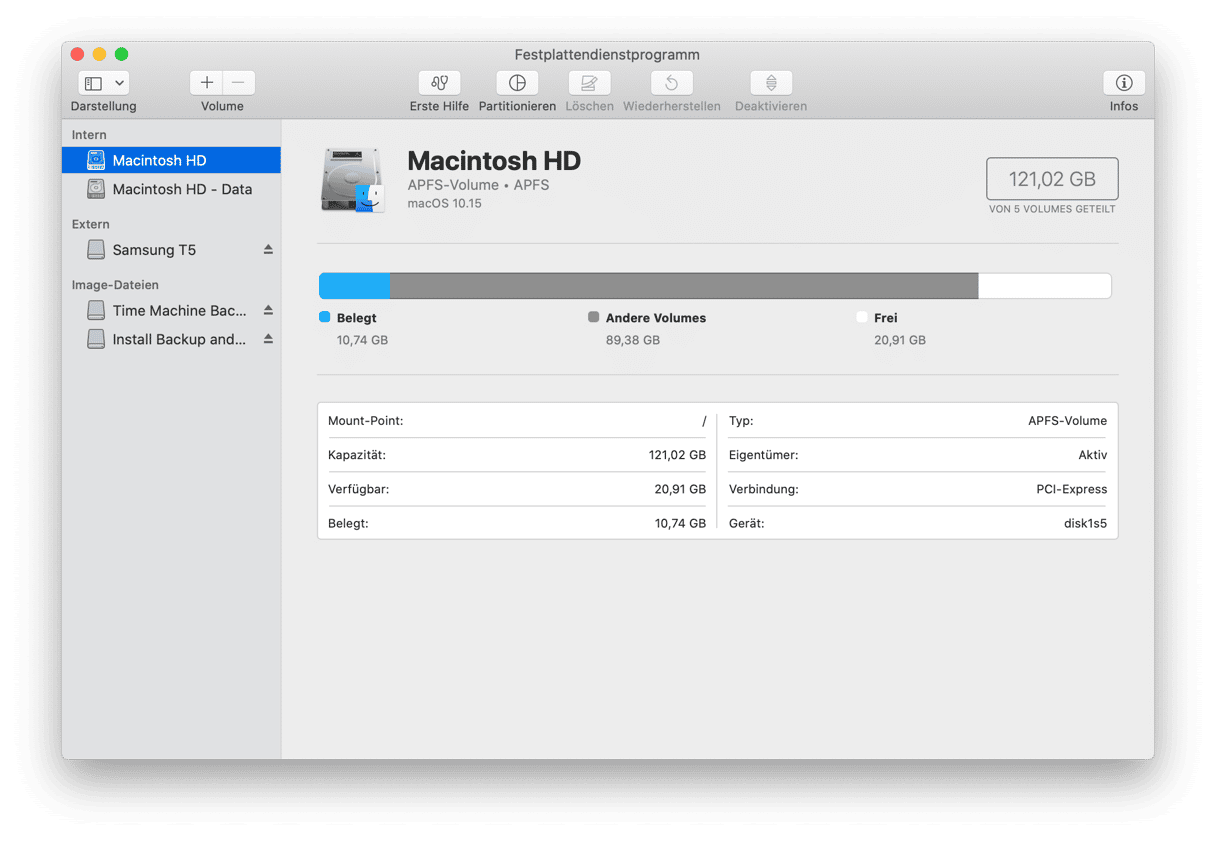
Task: Select Macintosh HD in sidebar
Action: pos(160,160)
